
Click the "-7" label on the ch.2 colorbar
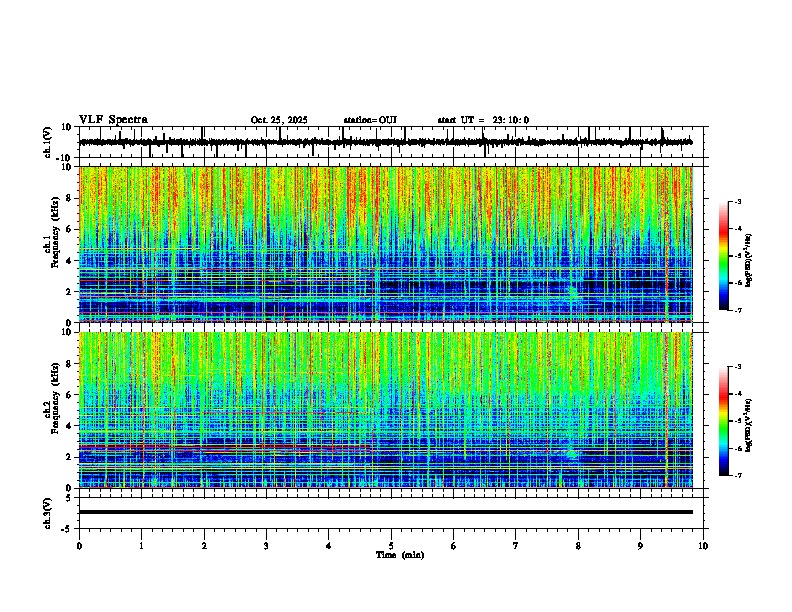(x=738, y=475)
